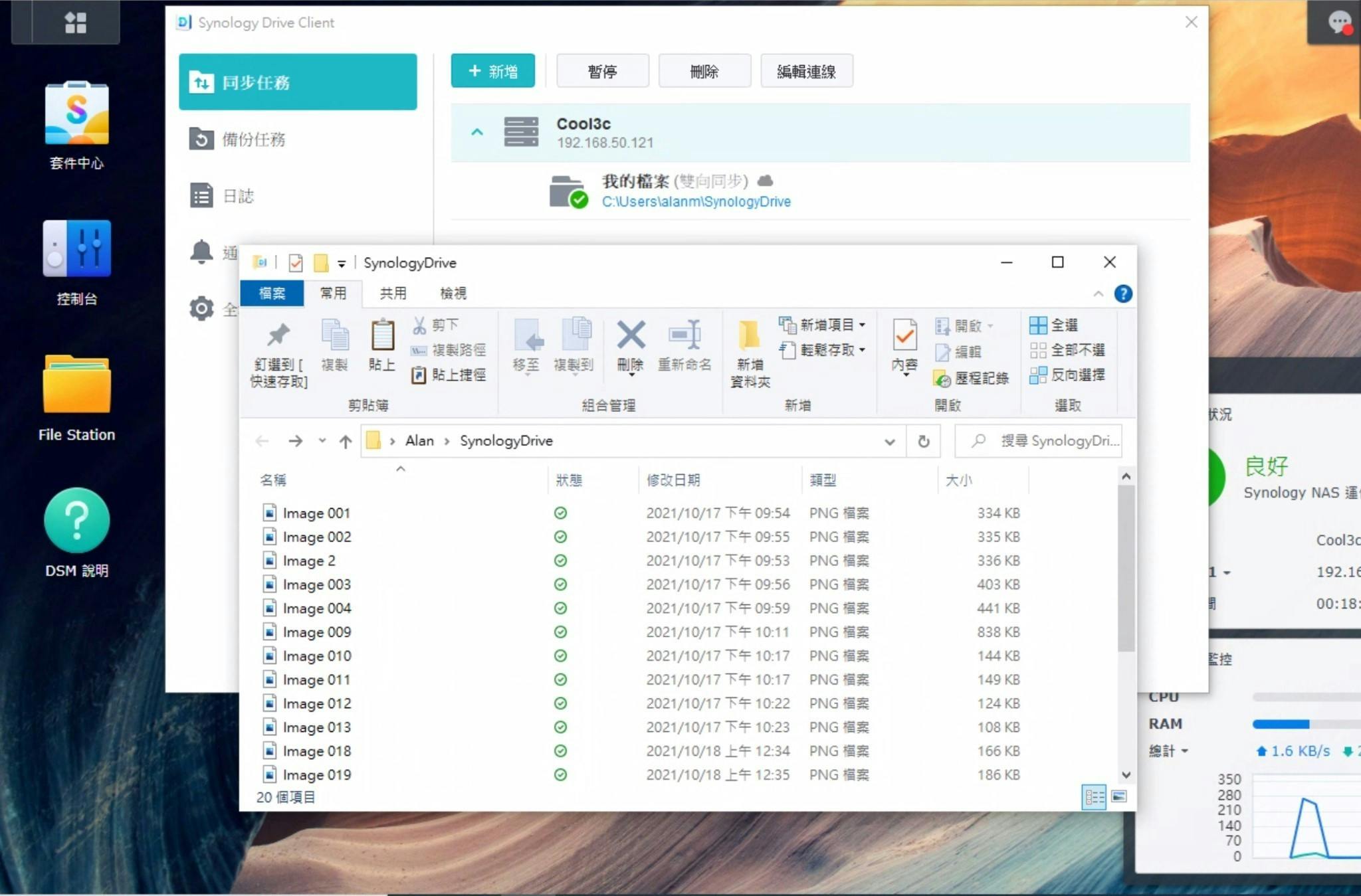Click the 新增 button in Drive Client
Viewport: 1361px width, 896px height.
pos(492,71)
